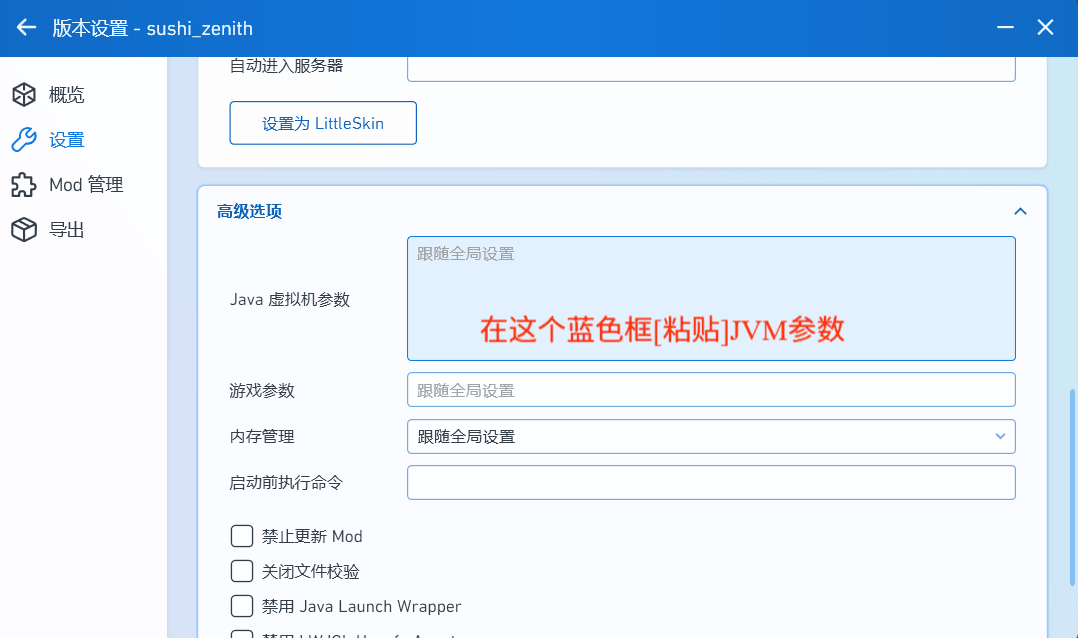Click the 内存管理 label

[x=262, y=437]
